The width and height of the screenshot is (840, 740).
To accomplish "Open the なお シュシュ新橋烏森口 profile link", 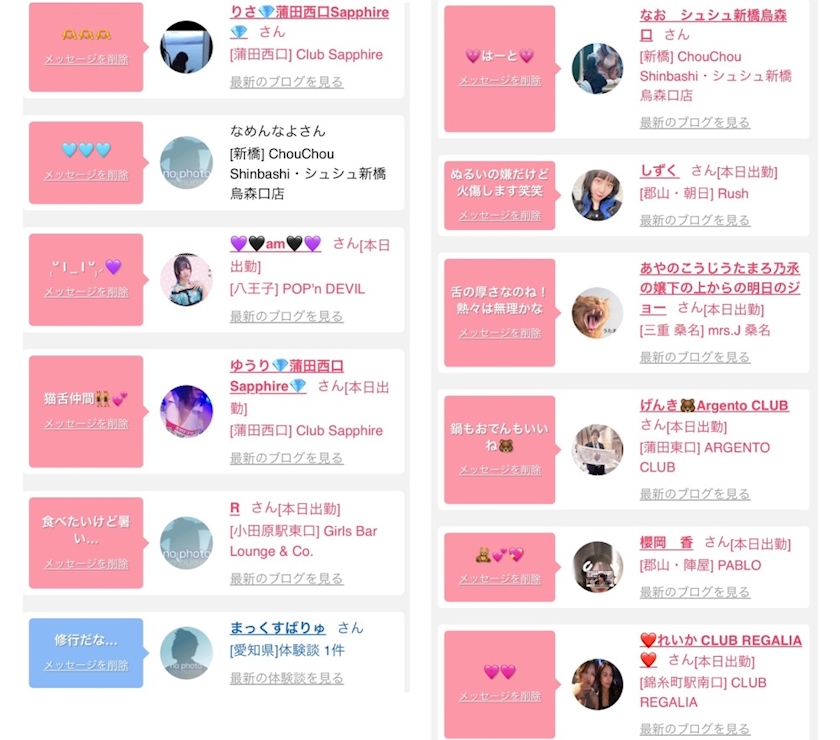I will 713,25.
